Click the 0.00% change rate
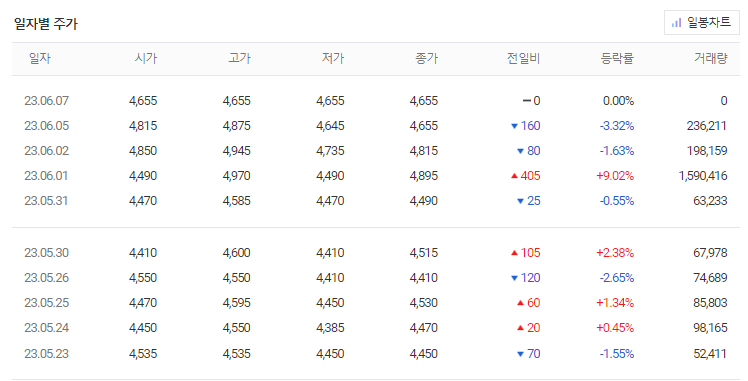The image size is (748, 381). tap(618, 101)
